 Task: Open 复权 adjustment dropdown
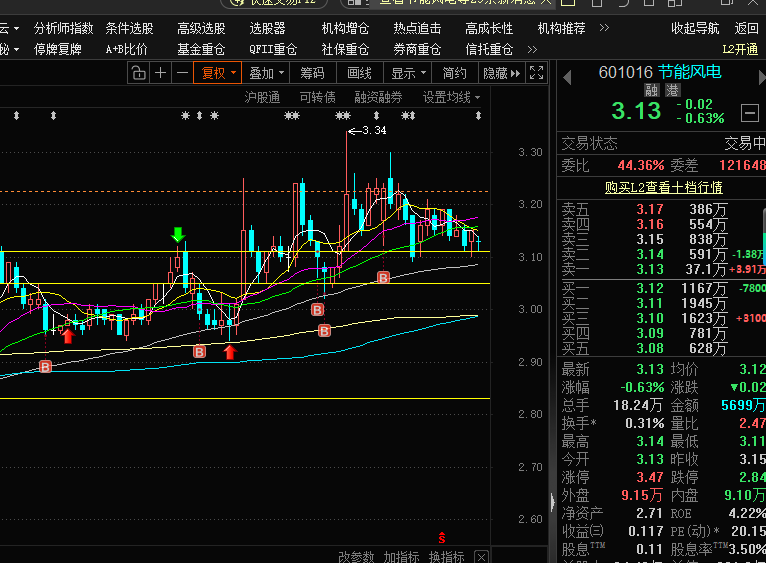[217, 73]
